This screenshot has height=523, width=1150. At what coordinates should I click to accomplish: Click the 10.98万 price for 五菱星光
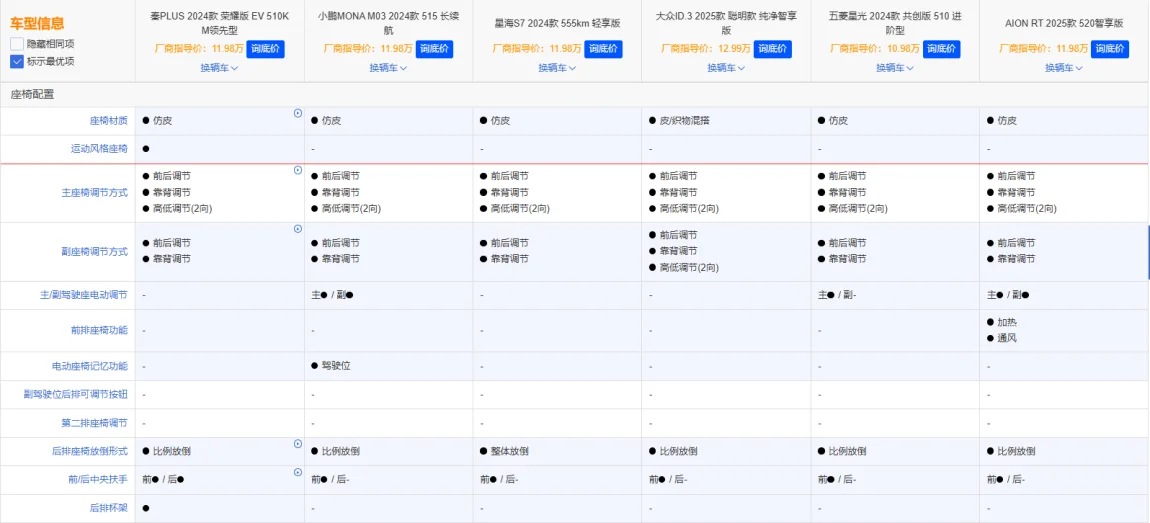coord(904,49)
